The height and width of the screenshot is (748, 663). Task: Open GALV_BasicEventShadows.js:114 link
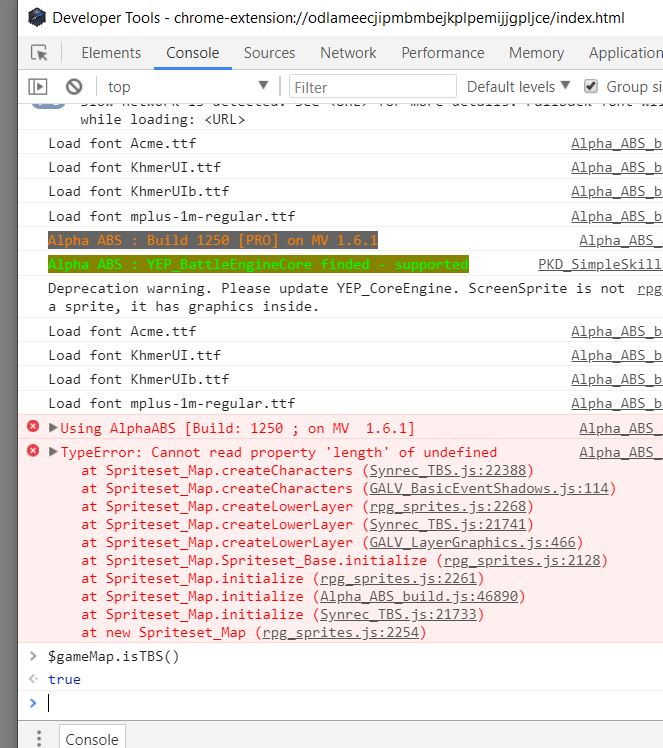click(x=489, y=488)
